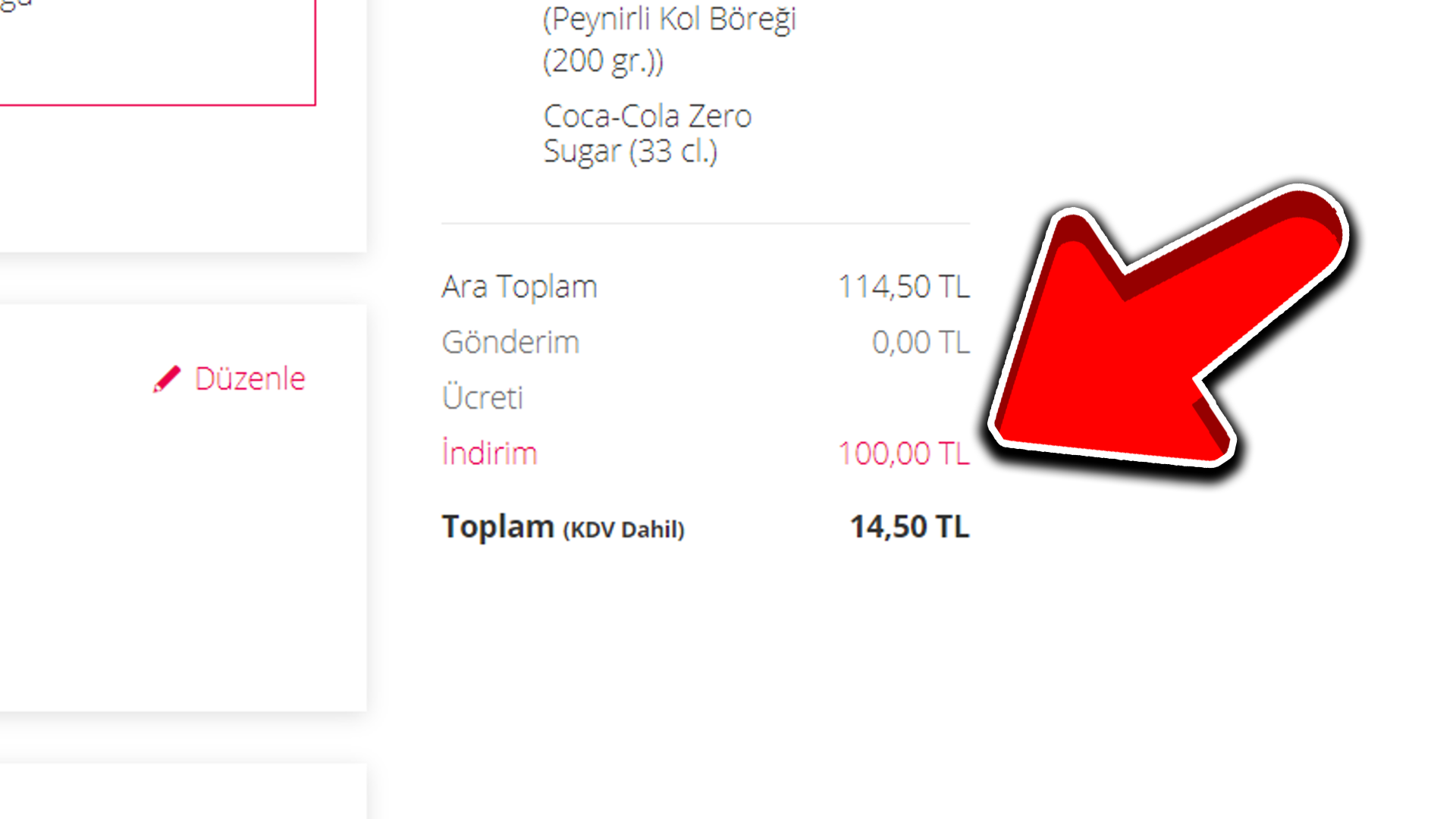Click the Düzenle edit link

(x=229, y=378)
